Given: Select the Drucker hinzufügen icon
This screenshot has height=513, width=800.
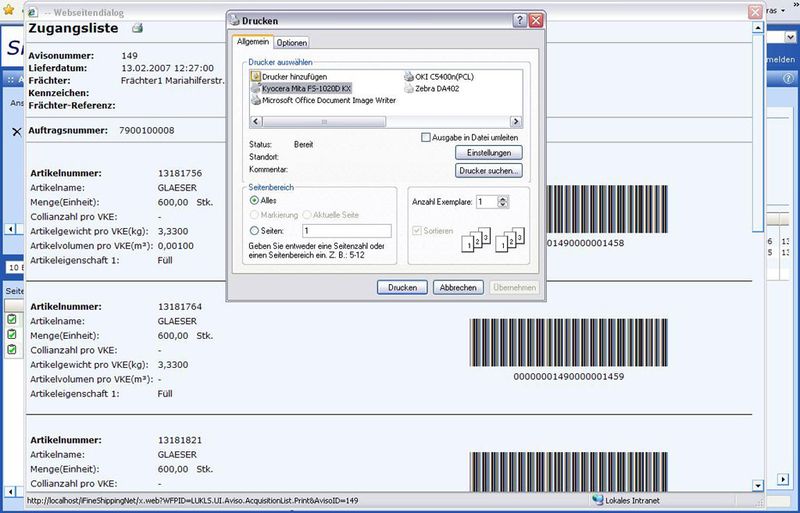Looking at the screenshot, I should pos(256,76).
